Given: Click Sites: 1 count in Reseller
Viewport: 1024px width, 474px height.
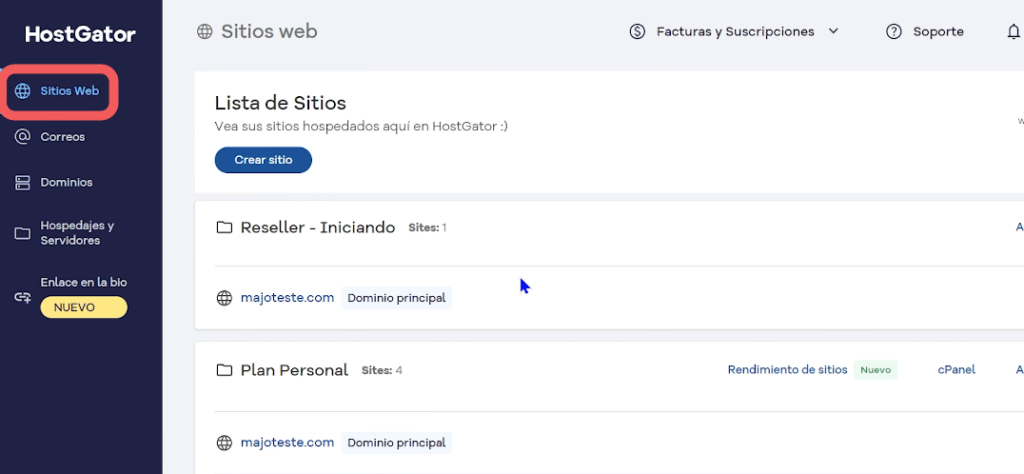Looking at the screenshot, I should [x=428, y=228].
